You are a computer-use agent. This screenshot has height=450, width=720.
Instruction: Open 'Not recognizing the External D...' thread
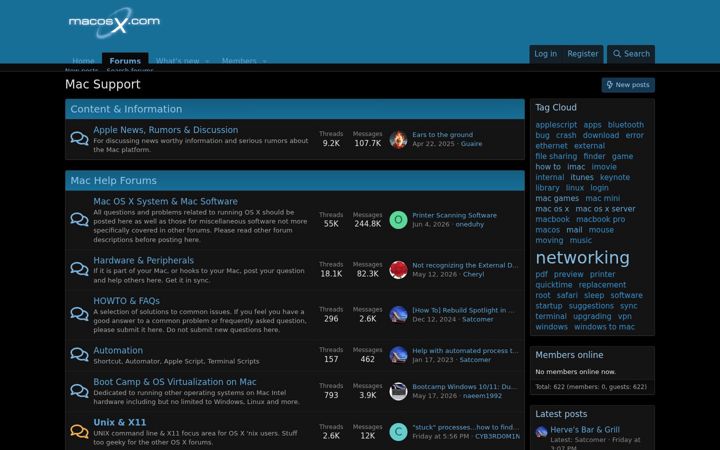pos(465,265)
